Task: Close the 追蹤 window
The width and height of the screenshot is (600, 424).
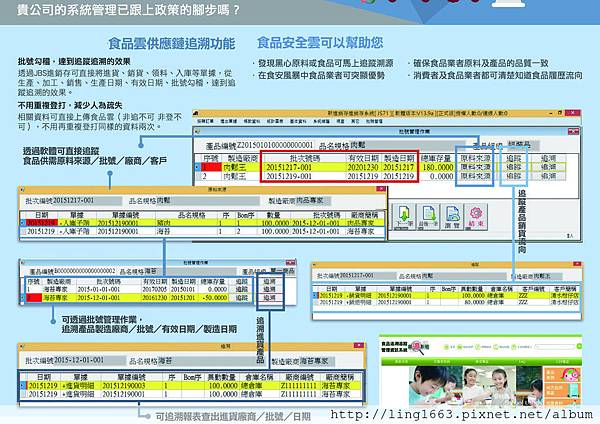Action: point(577,264)
